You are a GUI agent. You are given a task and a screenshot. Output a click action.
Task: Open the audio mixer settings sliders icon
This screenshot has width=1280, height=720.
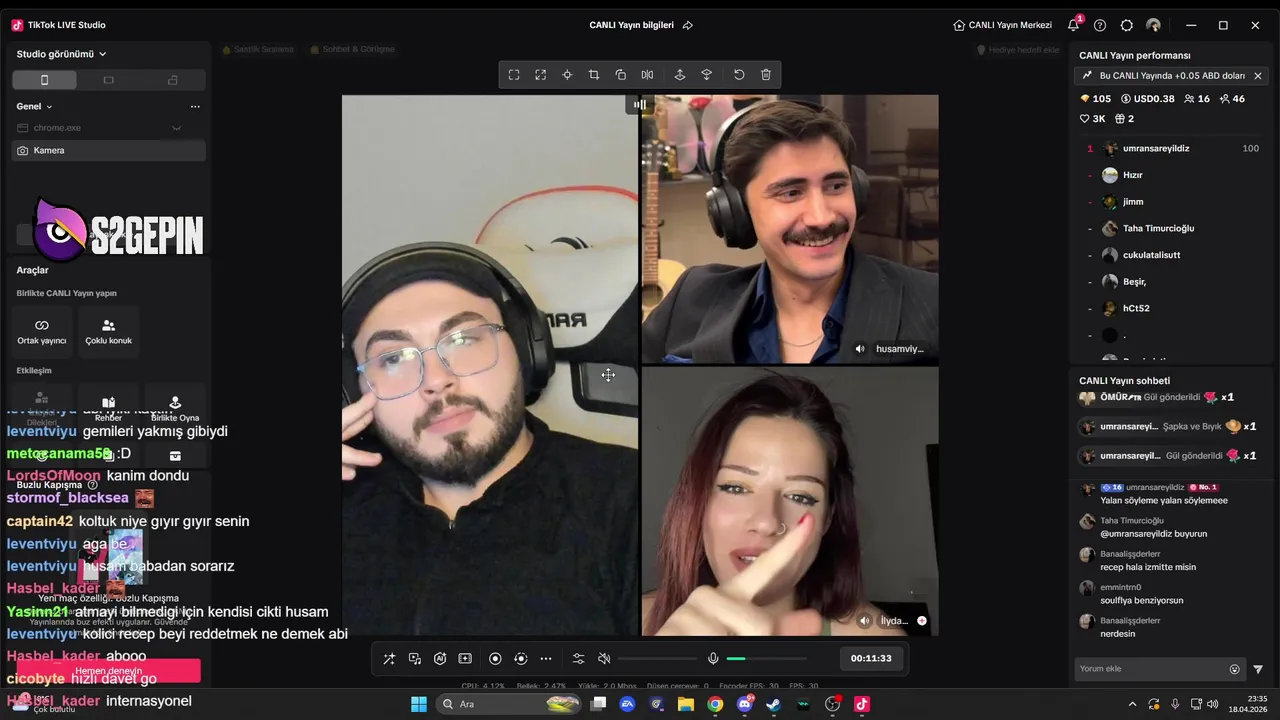point(578,658)
